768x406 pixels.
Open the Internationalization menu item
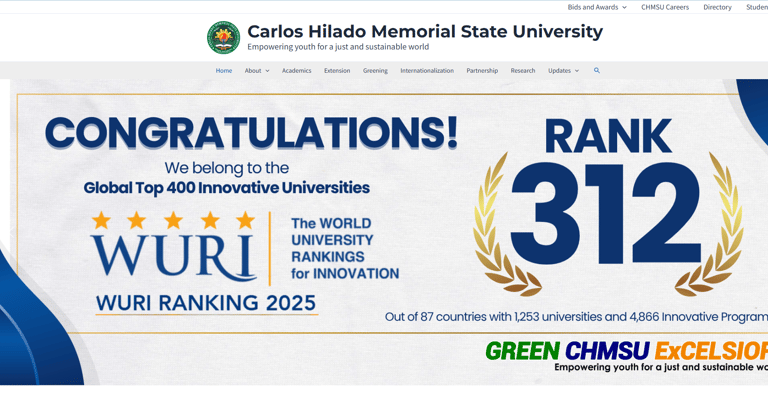427,71
